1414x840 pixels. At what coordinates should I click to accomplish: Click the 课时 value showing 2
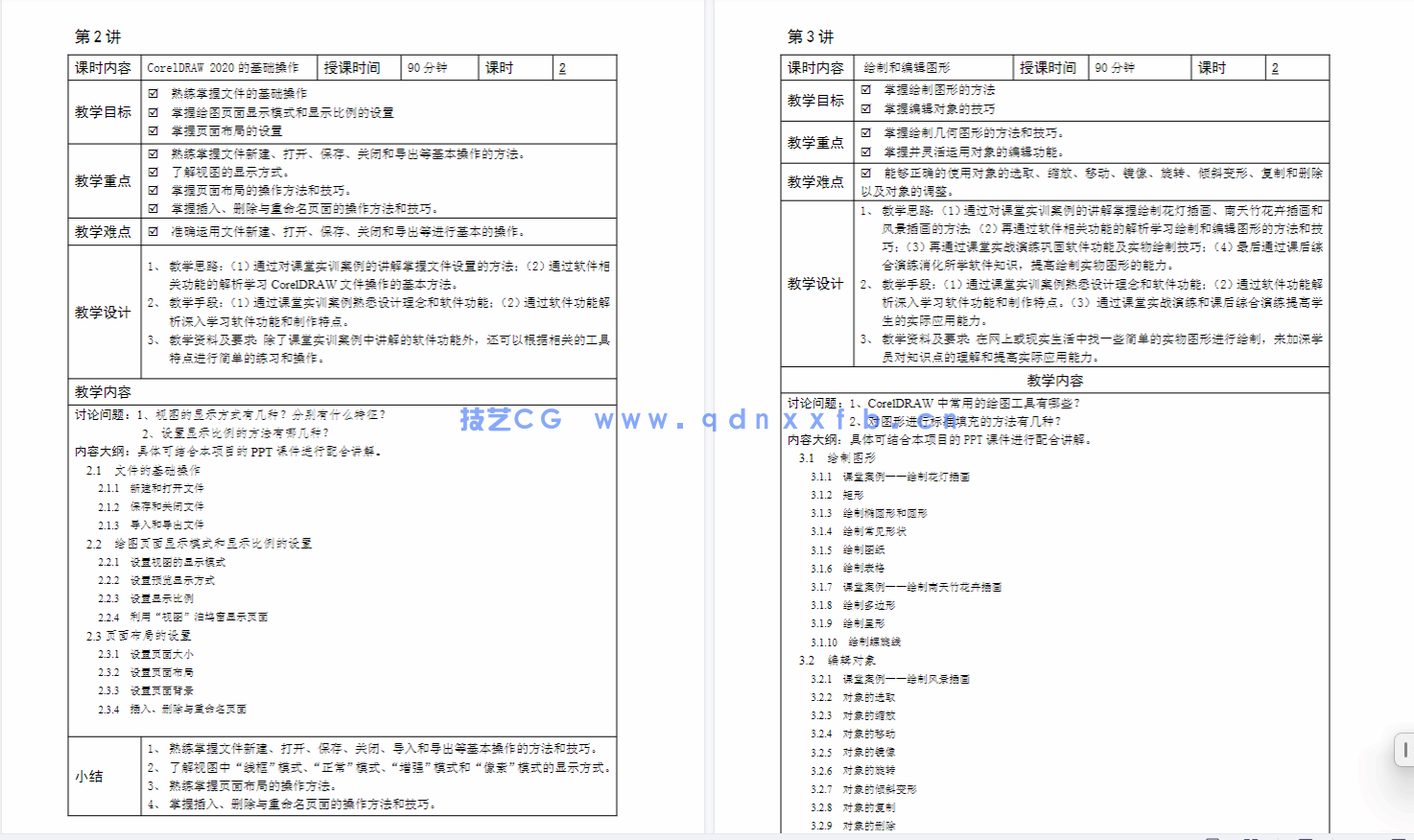coord(564,67)
